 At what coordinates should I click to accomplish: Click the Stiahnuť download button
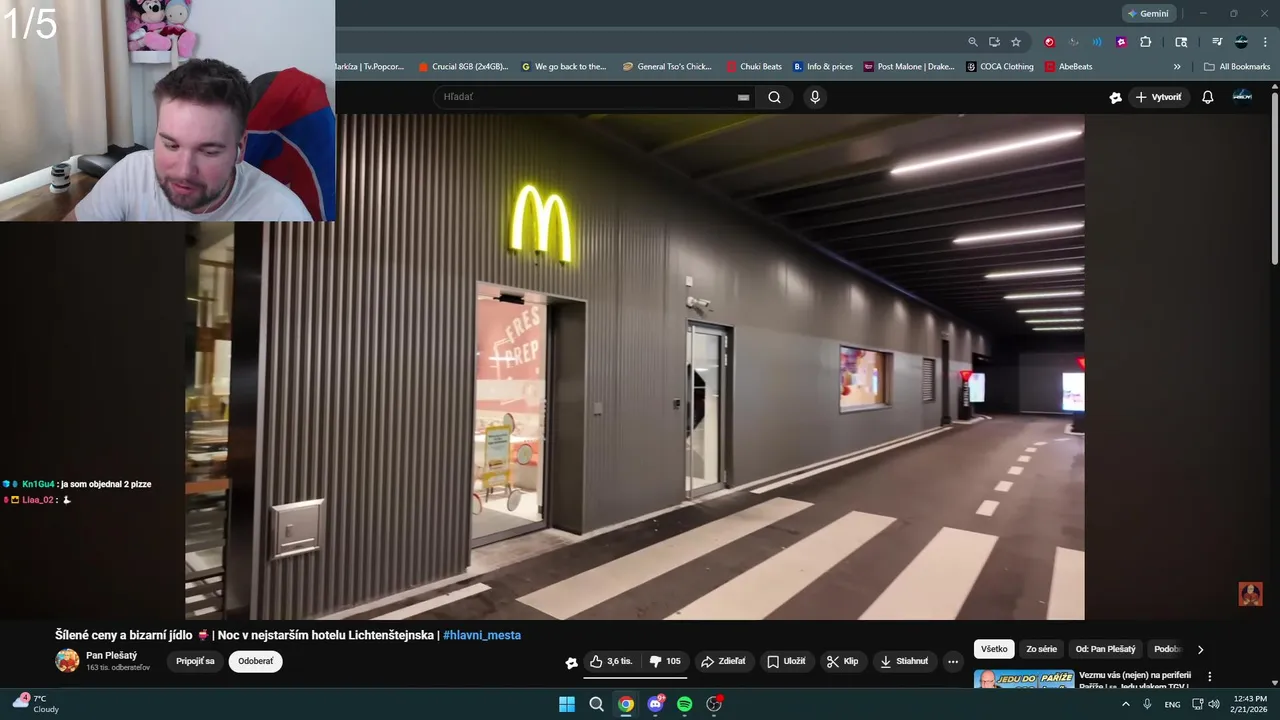pyautogui.click(x=904, y=661)
